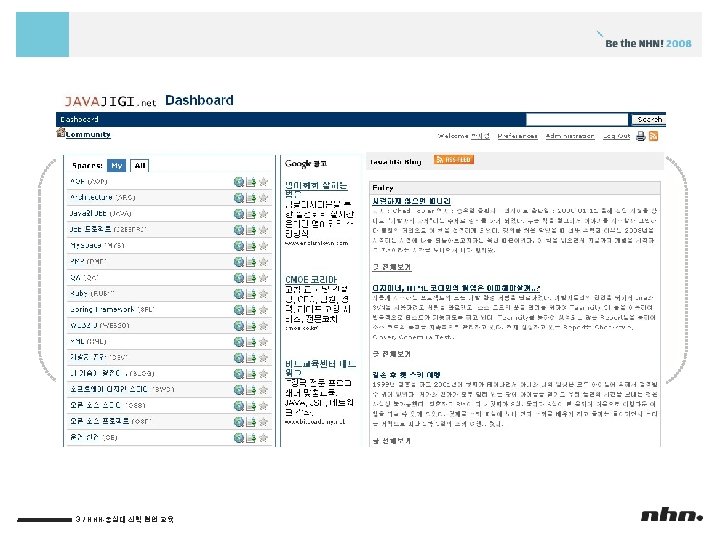
Task: Toggle the favourite star for the QA space
Action: coord(263,278)
